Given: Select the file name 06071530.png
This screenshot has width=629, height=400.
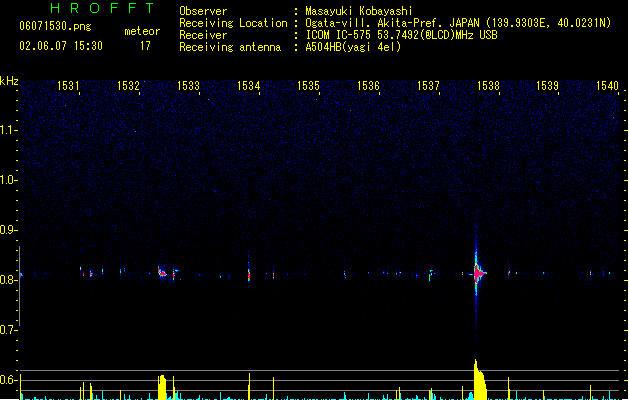Looking at the screenshot, I should pyautogui.click(x=55, y=26).
